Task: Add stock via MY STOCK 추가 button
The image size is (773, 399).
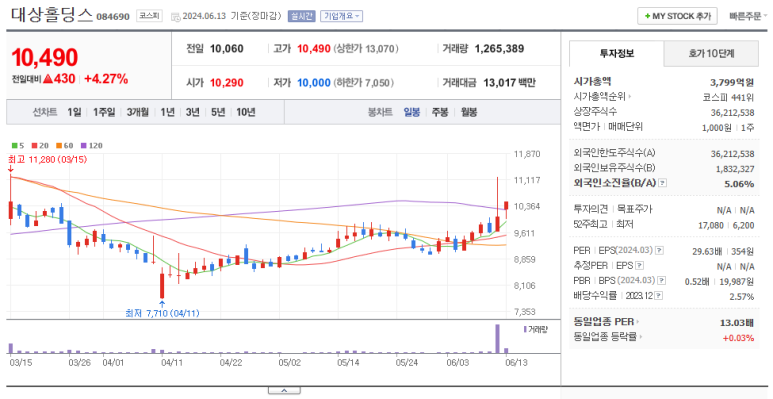Action: point(677,16)
